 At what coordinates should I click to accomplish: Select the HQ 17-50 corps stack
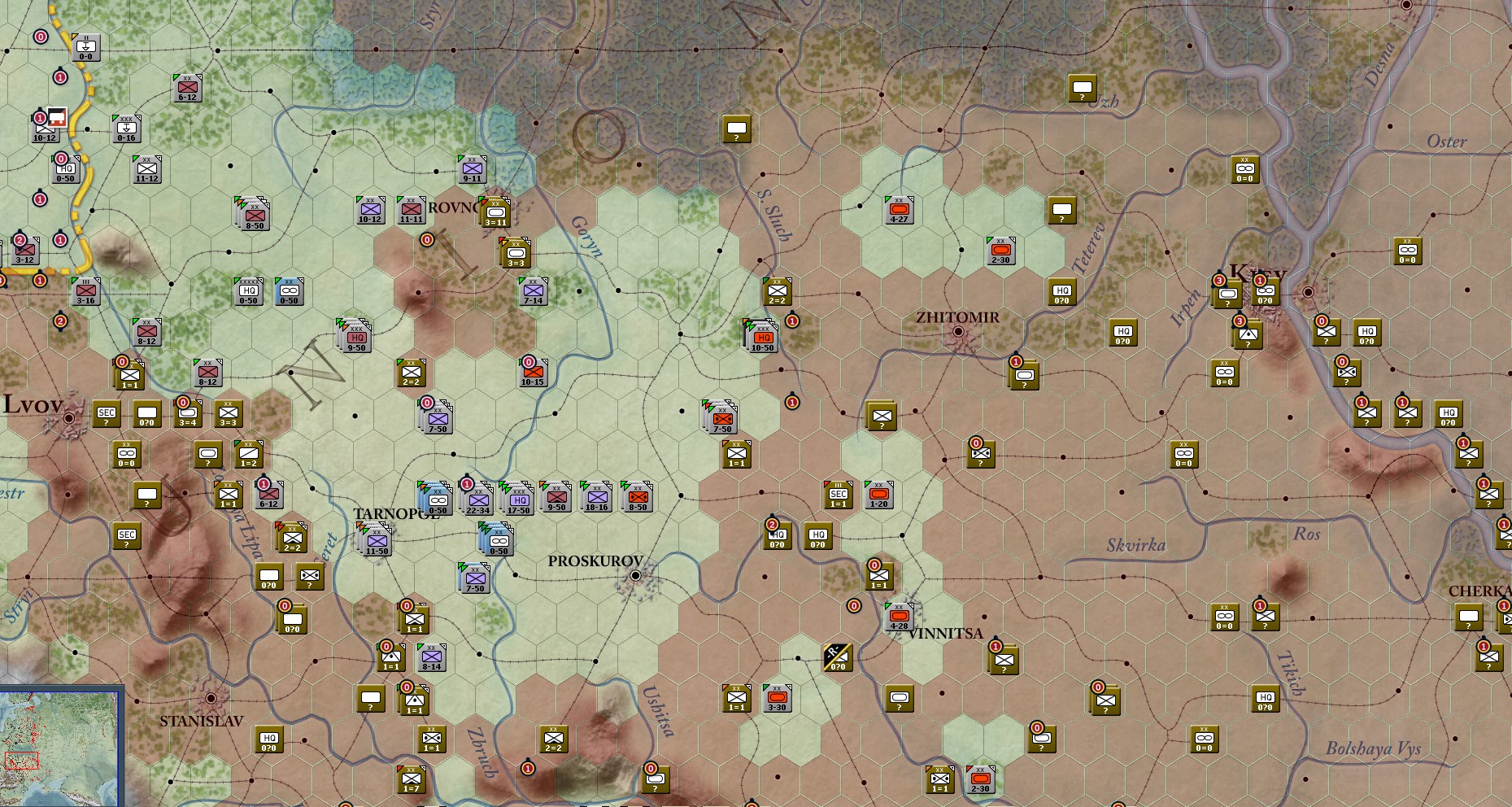tap(517, 498)
